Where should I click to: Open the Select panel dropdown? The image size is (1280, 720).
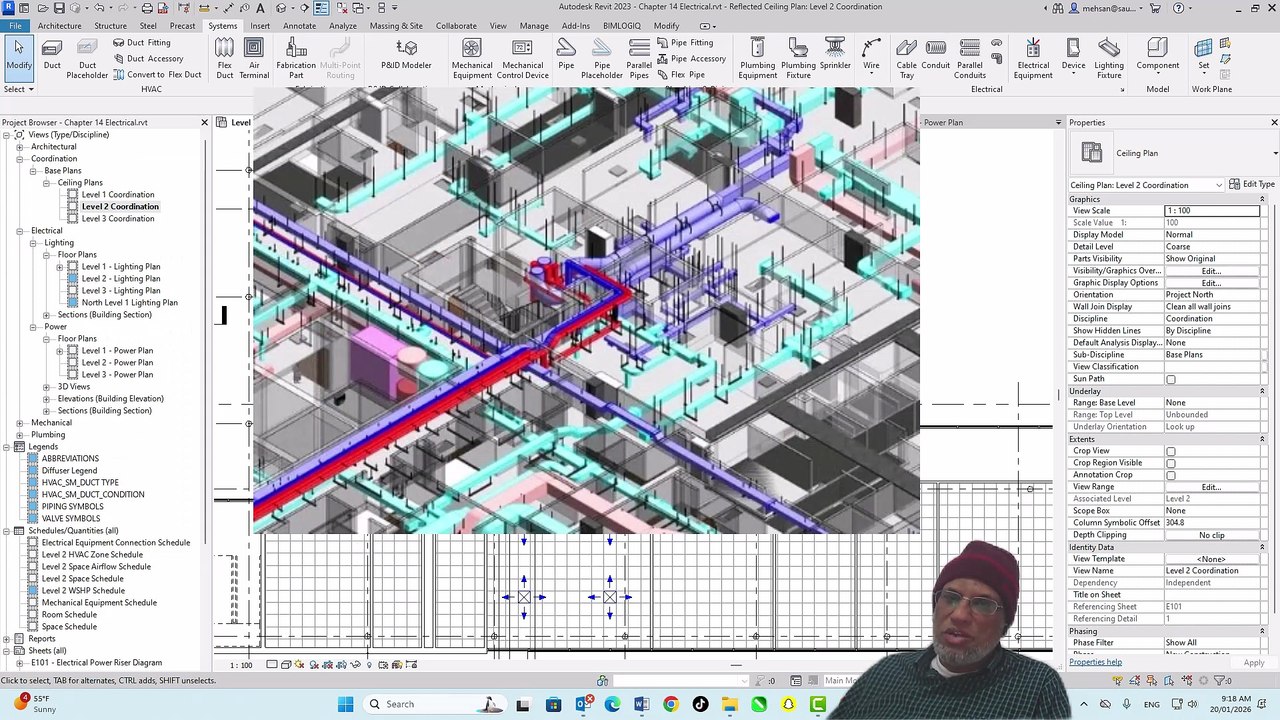pos(19,89)
